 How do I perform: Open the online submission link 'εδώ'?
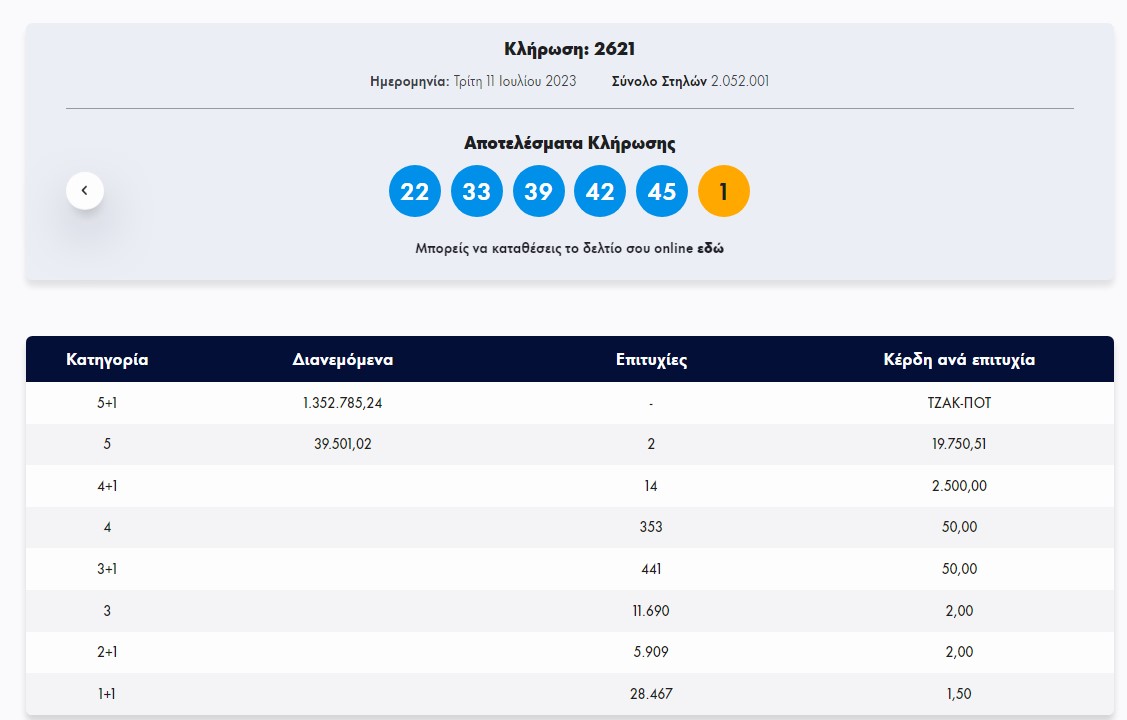pyautogui.click(x=710, y=249)
